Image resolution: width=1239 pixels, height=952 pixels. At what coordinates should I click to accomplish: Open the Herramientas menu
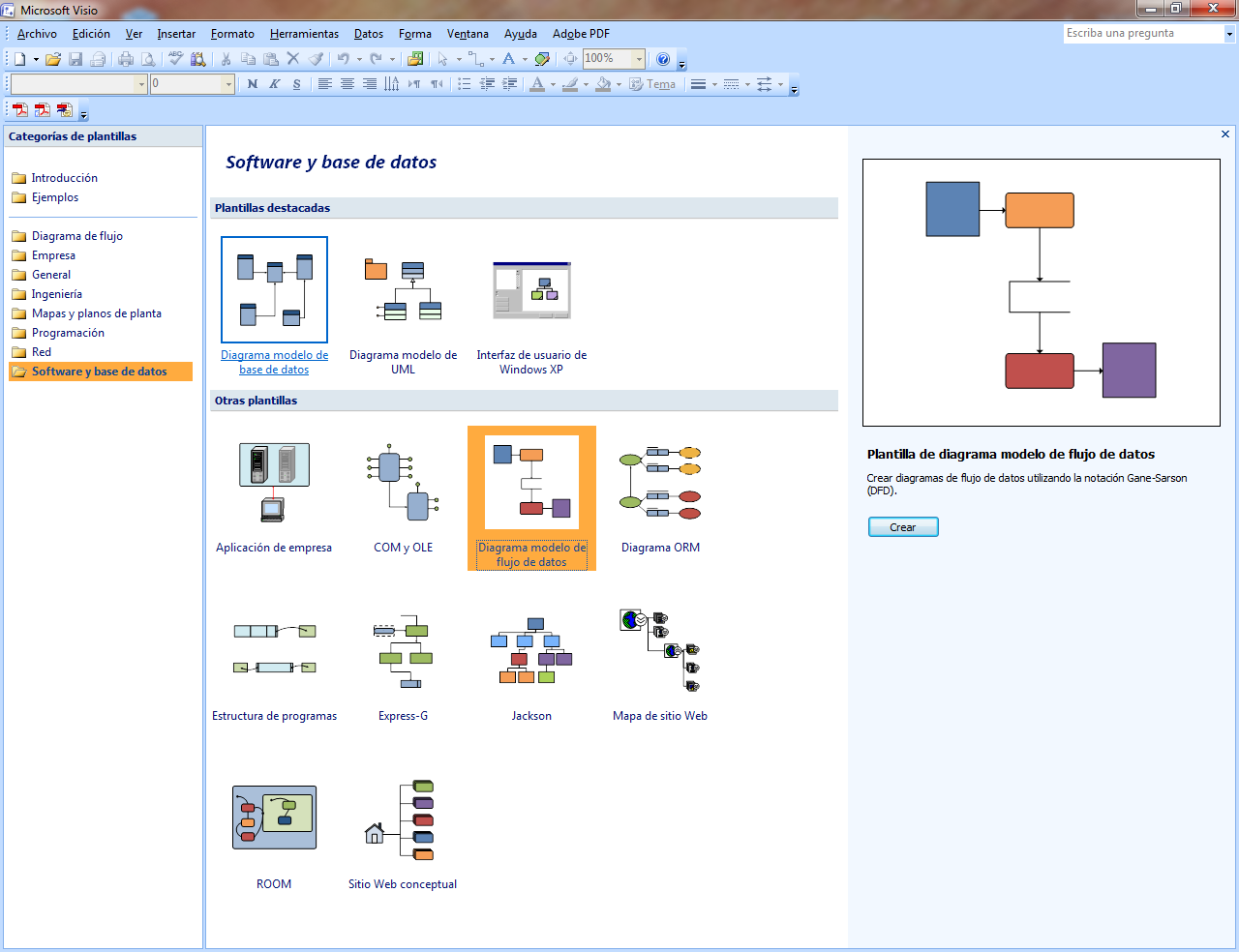click(304, 34)
